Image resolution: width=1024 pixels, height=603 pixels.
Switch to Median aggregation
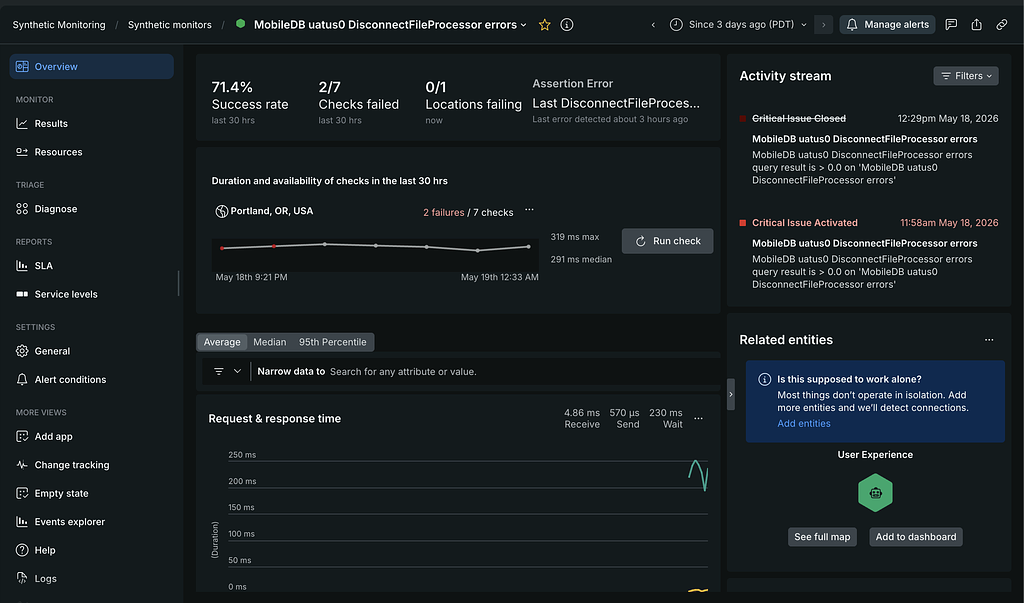(x=270, y=342)
